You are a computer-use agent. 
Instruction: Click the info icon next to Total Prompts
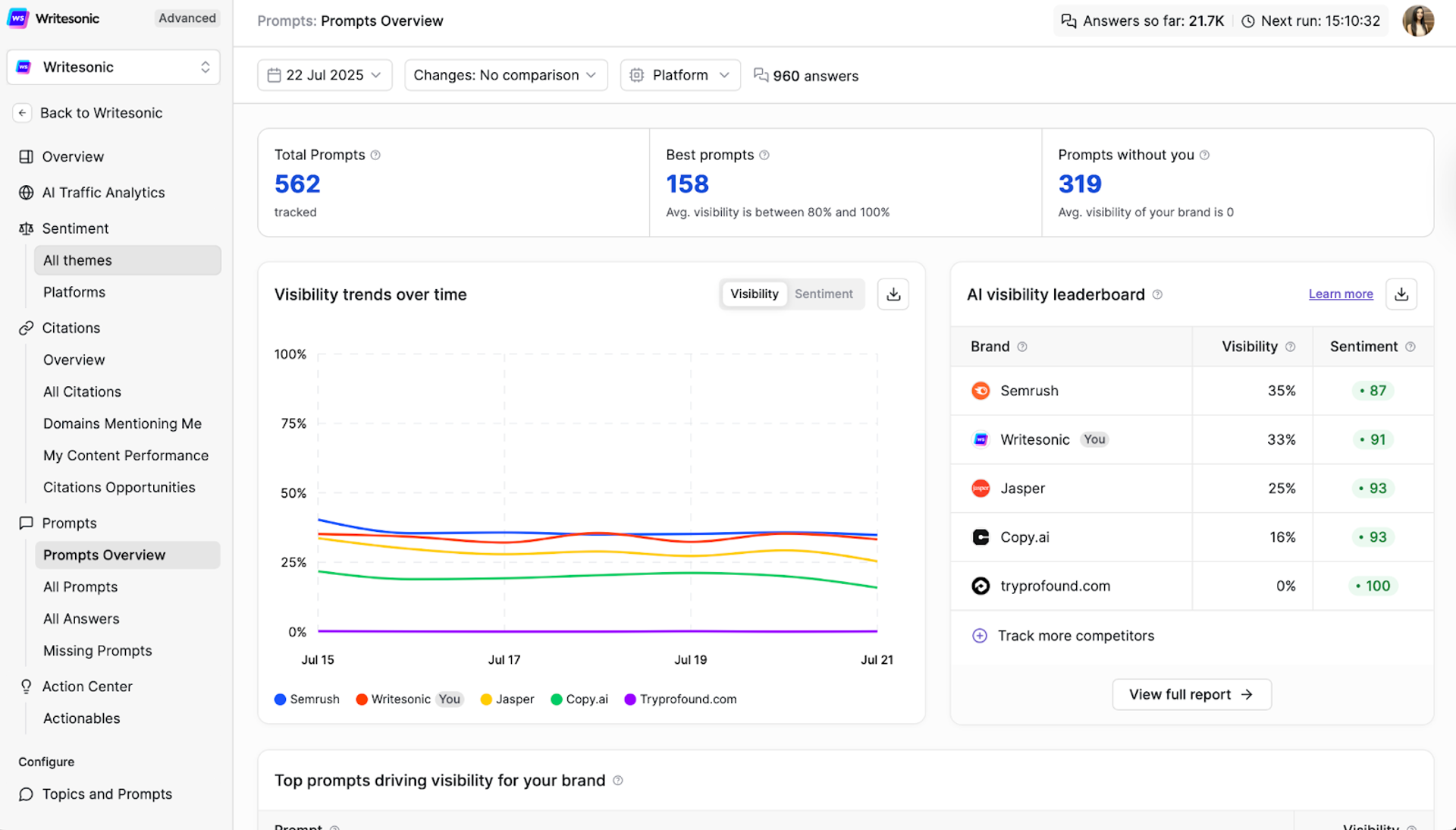375,155
